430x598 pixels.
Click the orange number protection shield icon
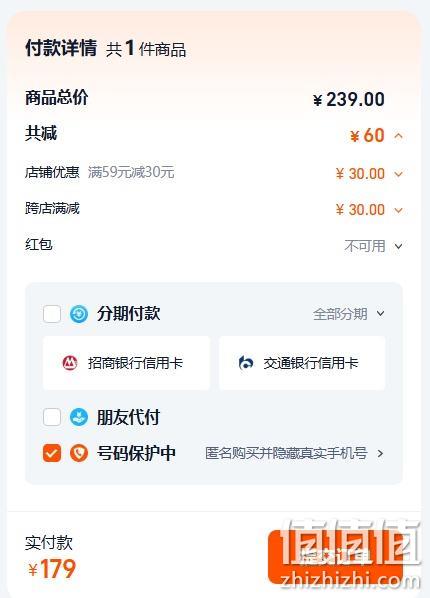point(79,453)
